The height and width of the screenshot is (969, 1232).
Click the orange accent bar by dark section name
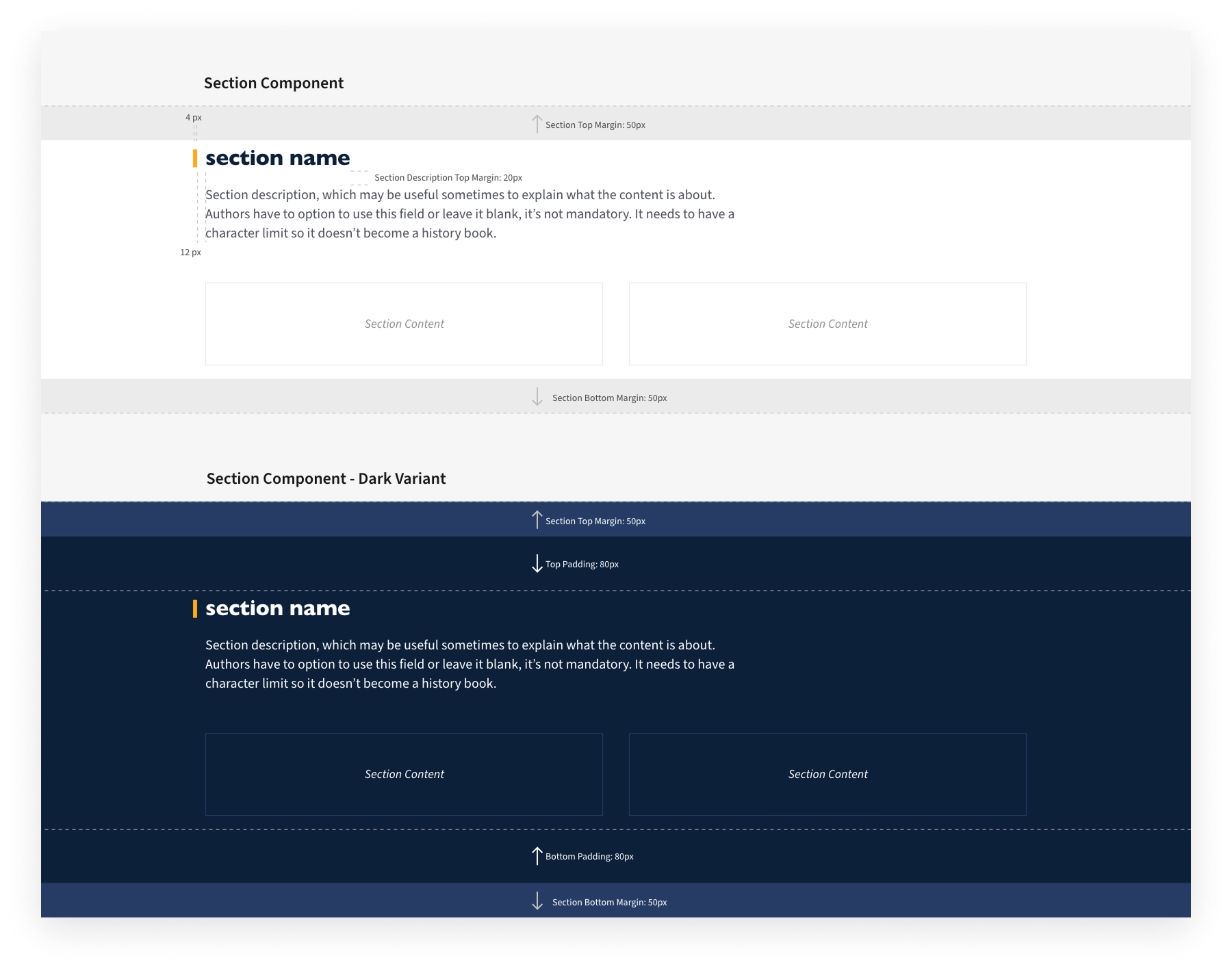coord(195,609)
